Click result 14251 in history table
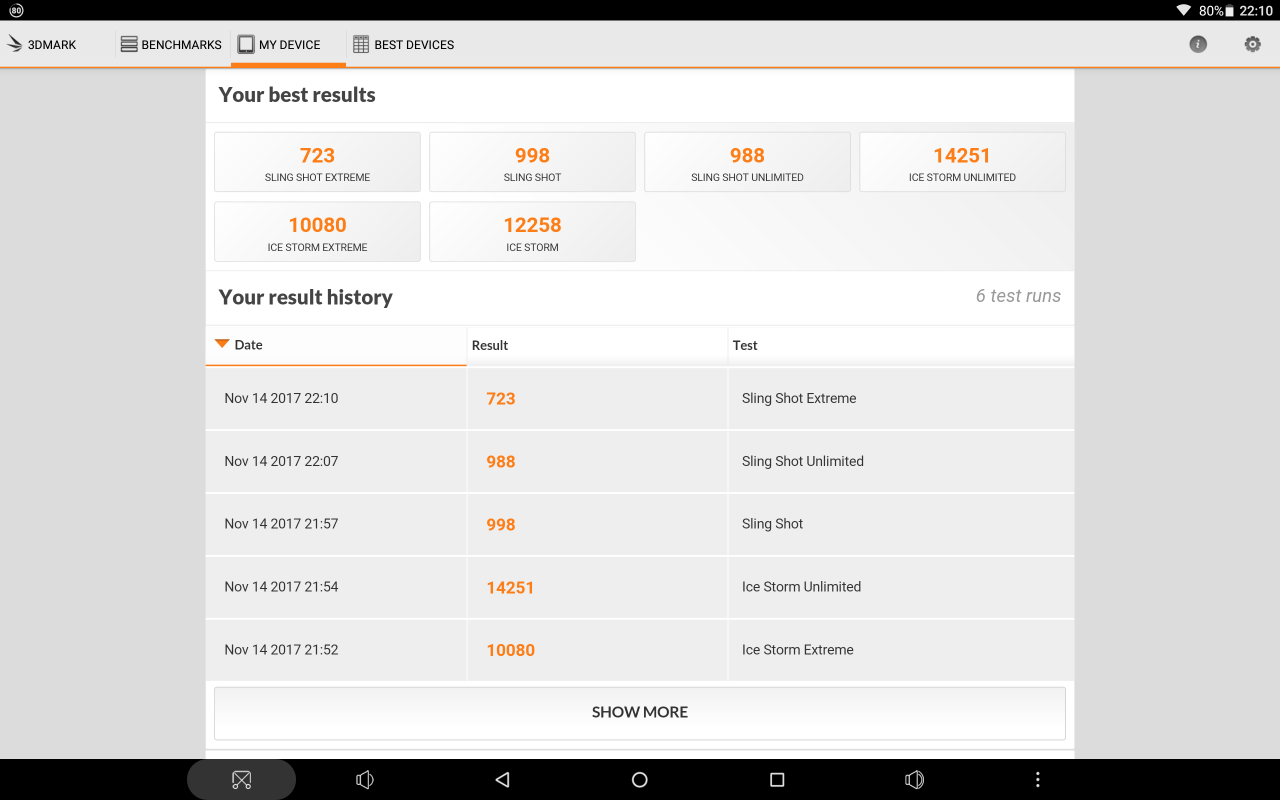Screen dimensions: 1280x800 coord(510,588)
